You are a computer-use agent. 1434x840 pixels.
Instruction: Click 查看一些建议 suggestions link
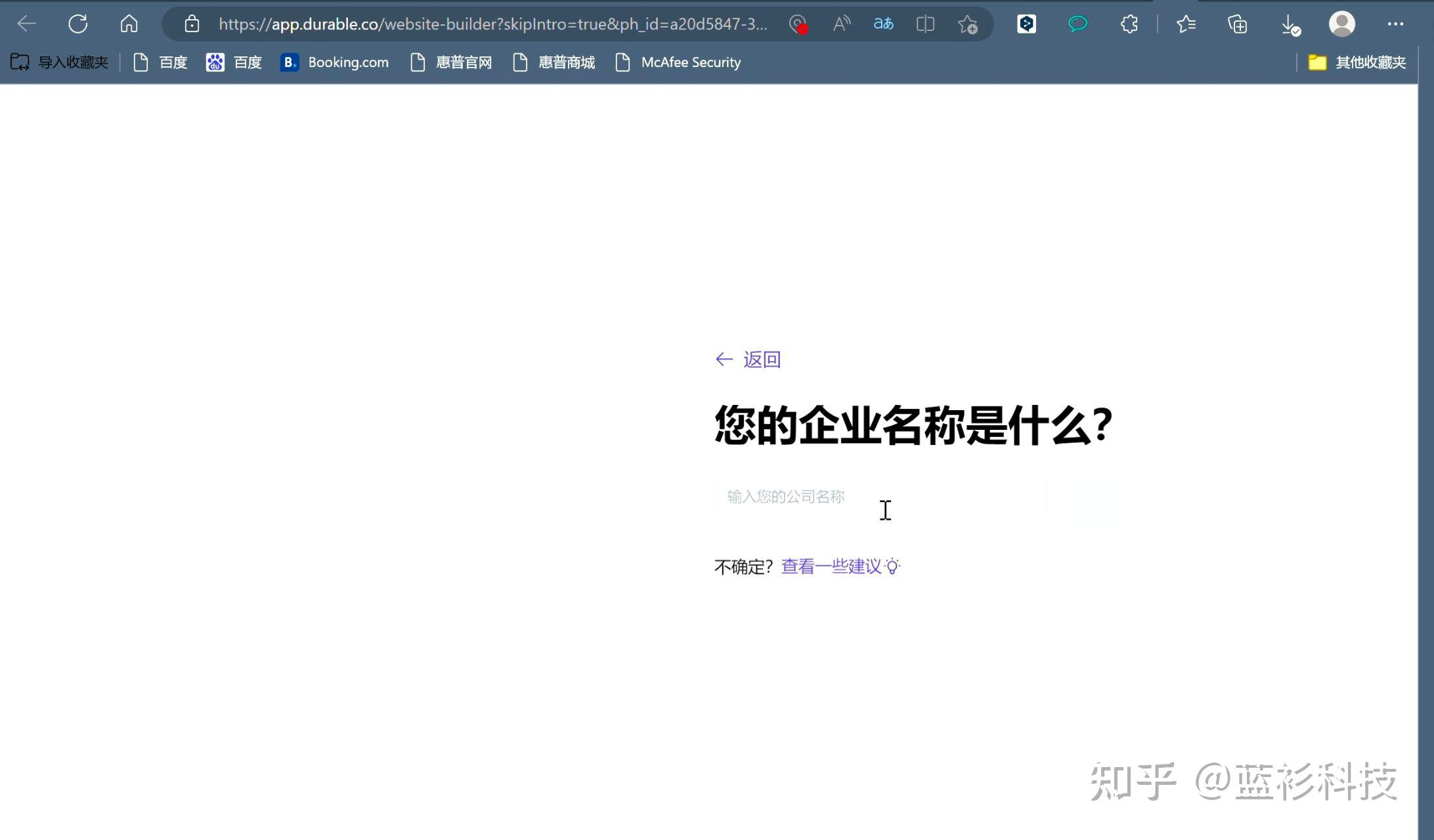click(x=831, y=566)
